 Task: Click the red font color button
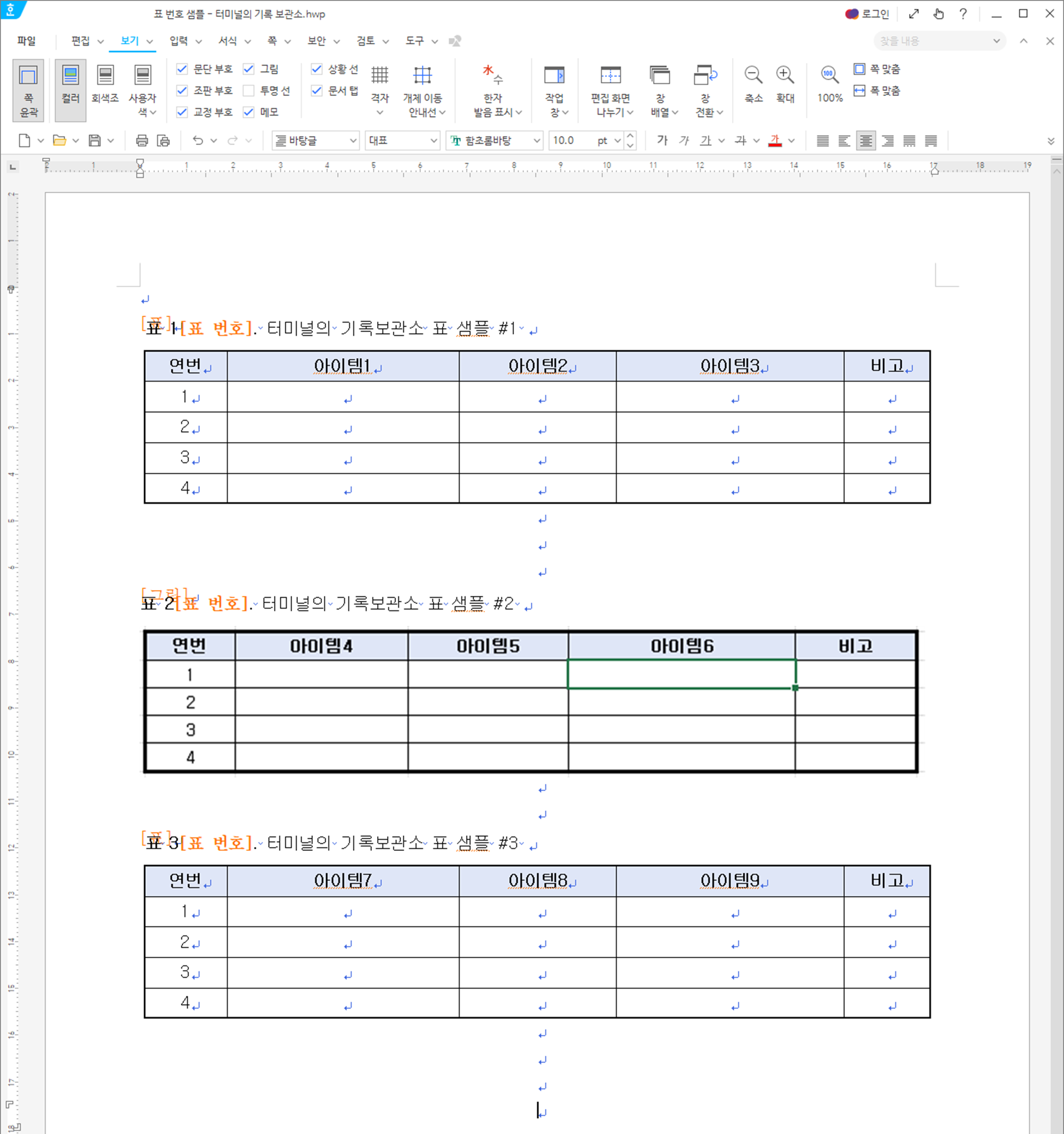point(775,140)
